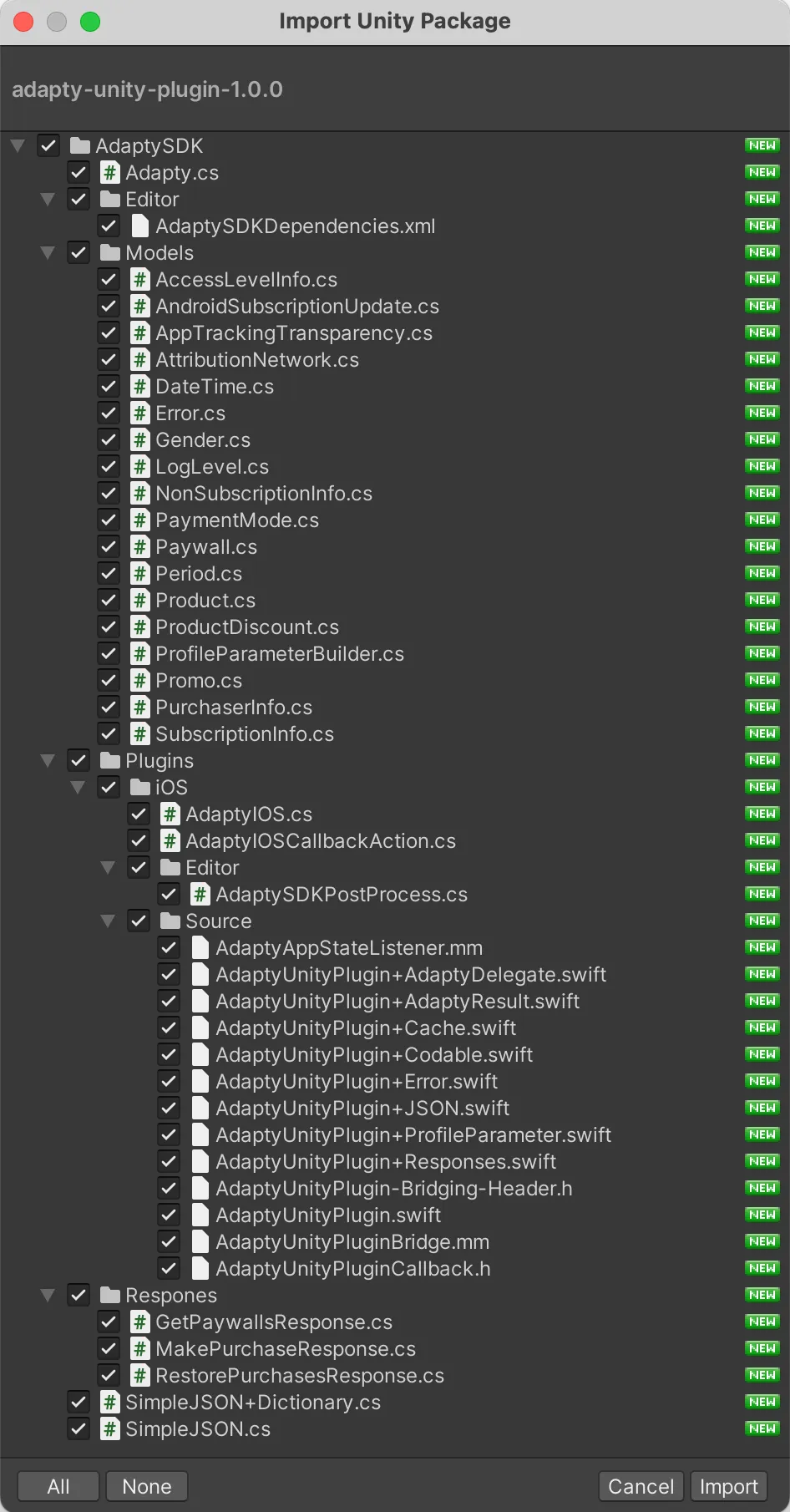Select the PurchaserInfo.cs tree item
Screen dimensions: 790x1512
pos(234,708)
